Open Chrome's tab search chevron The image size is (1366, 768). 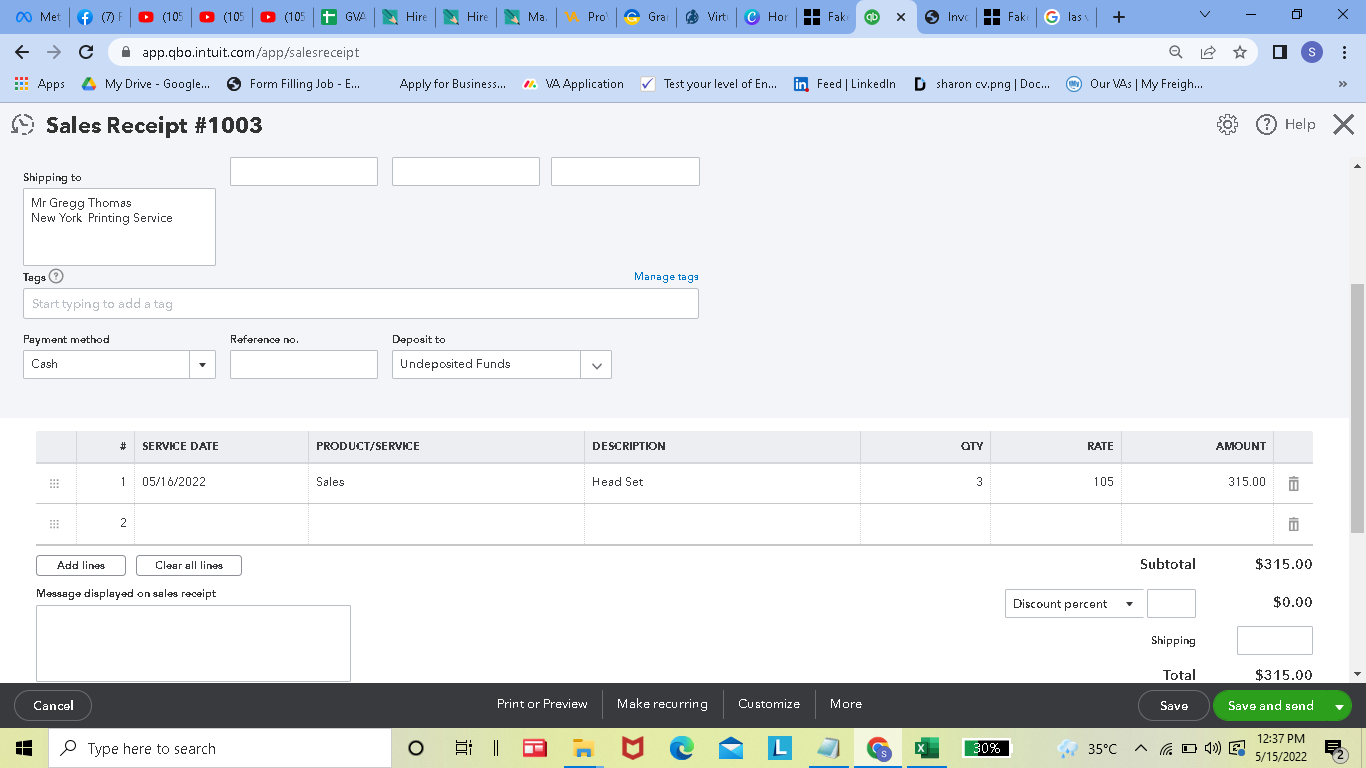coord(1204,16)
